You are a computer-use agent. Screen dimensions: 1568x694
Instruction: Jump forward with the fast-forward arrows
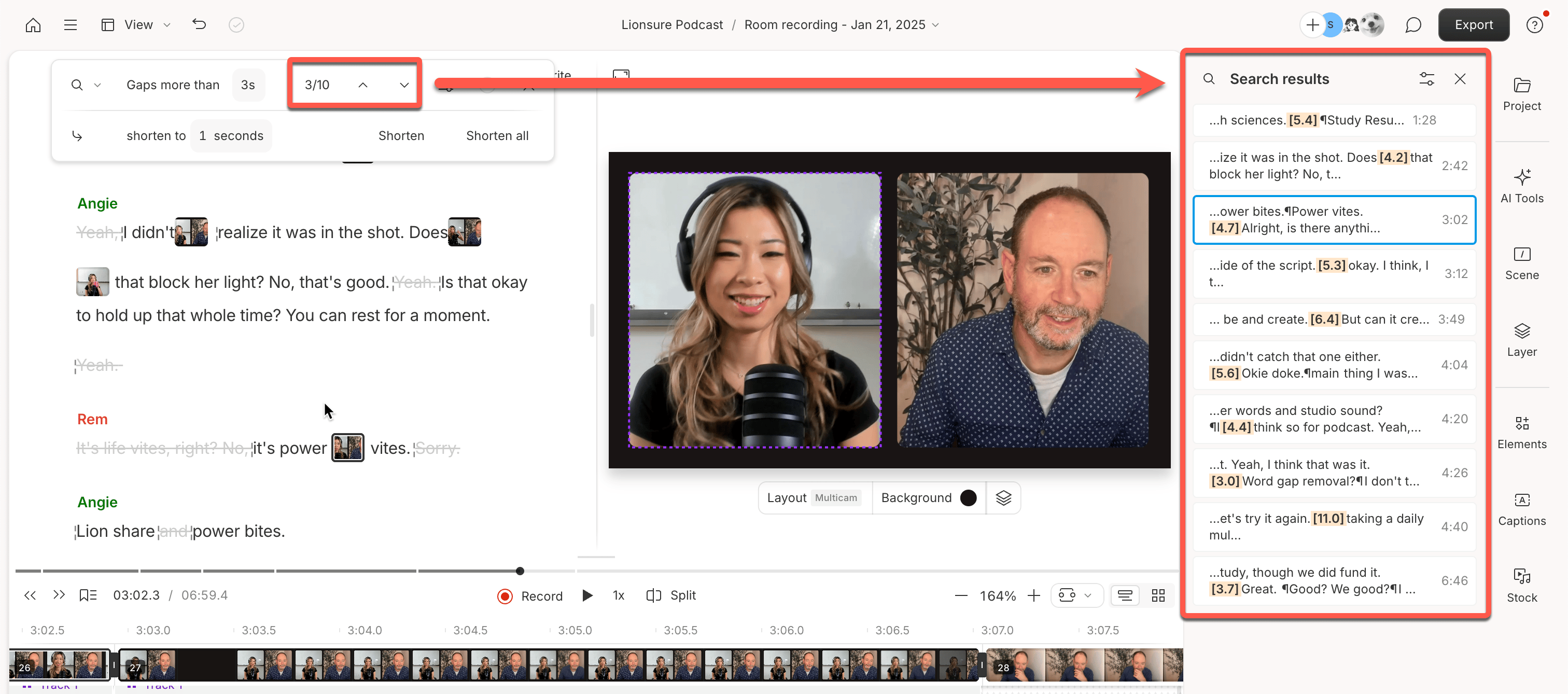pos(59,595)
